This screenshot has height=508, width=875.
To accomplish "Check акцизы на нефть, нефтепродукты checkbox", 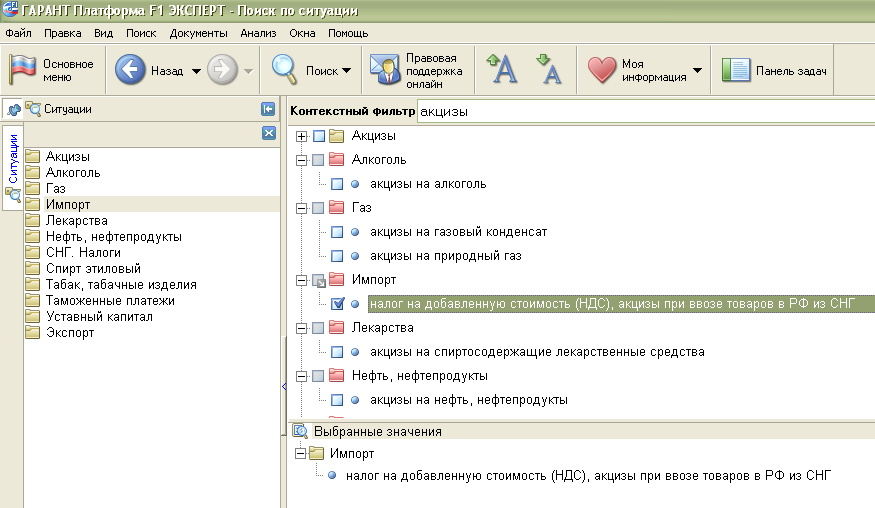I will tap(337, 400).
